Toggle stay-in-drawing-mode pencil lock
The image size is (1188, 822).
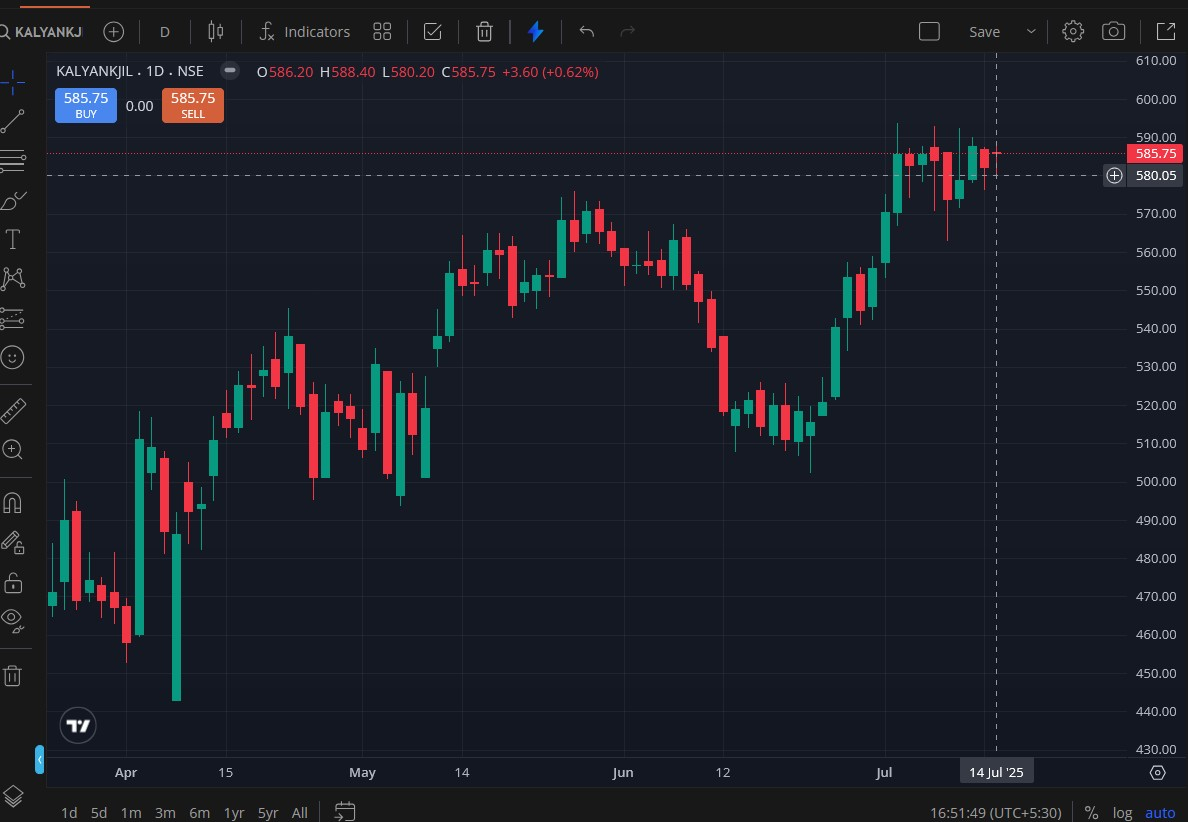tap(12, 542)
